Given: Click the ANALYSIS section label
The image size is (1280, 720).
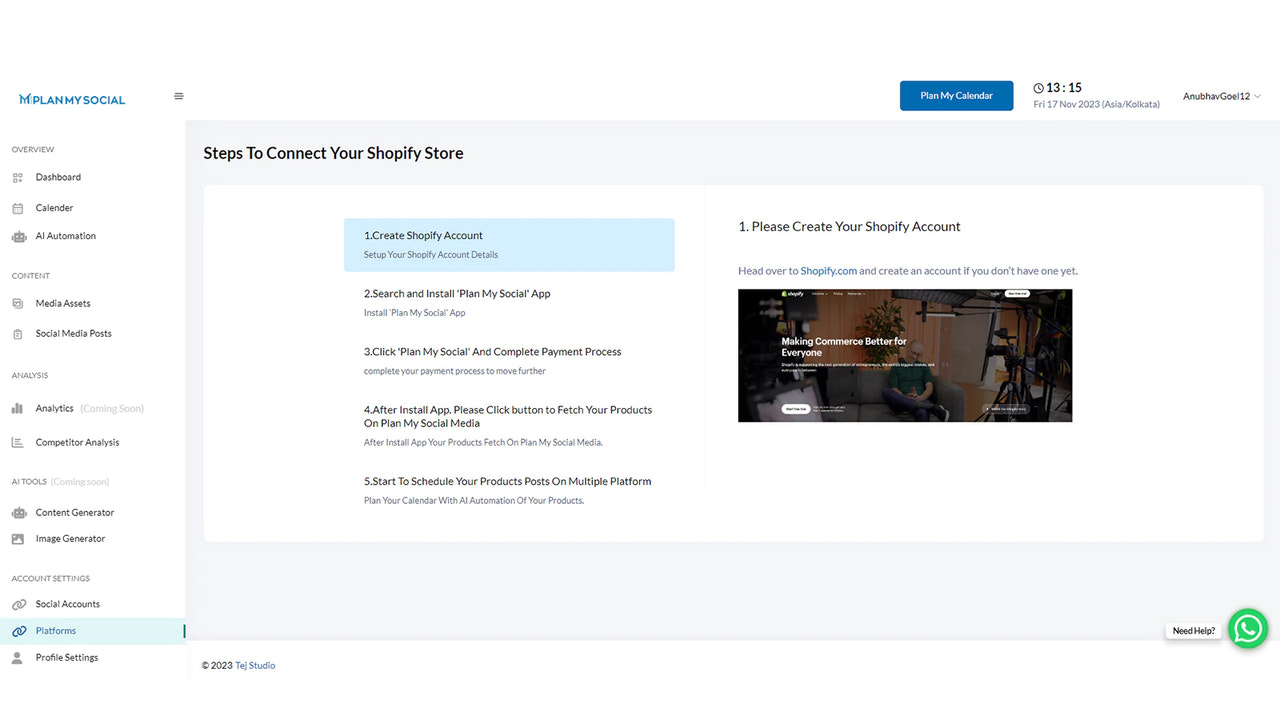Looking at the screenshot, I should 30,376.
